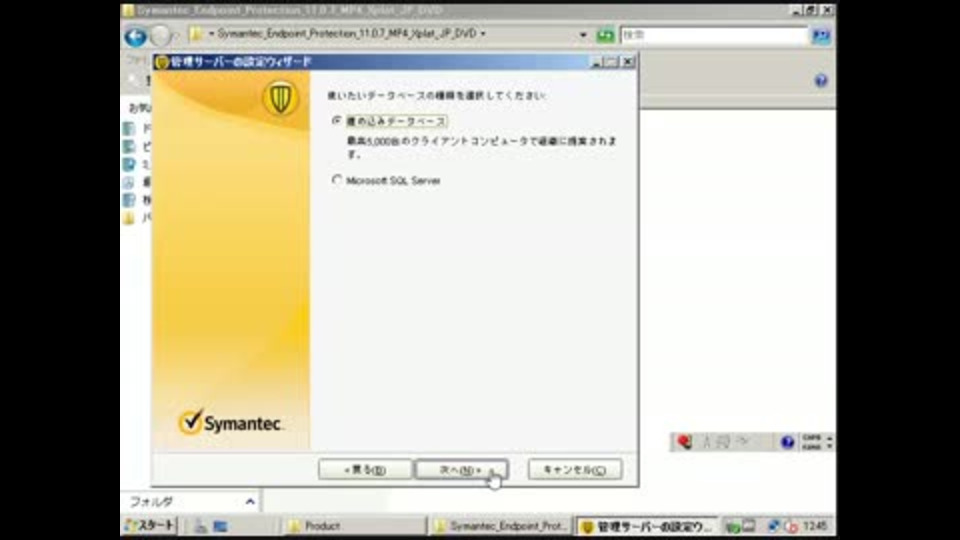Click the search icon in Explorer
Viewport: 960px width, 540px height.
821,36
